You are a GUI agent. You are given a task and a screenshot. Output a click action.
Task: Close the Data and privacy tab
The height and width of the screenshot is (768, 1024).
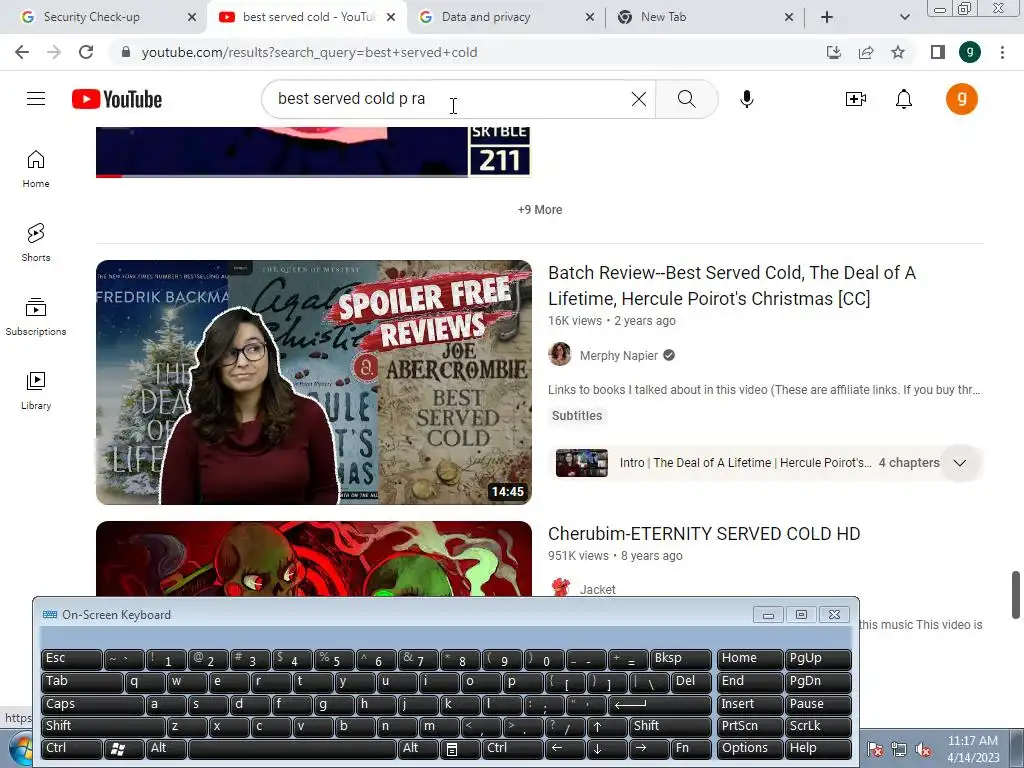590,18
